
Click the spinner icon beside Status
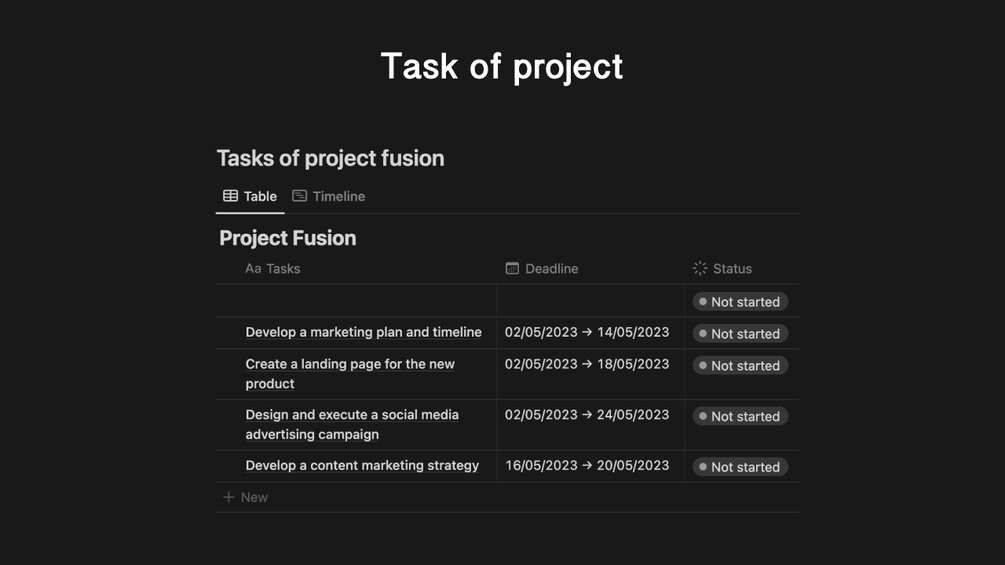pos(700,268)
